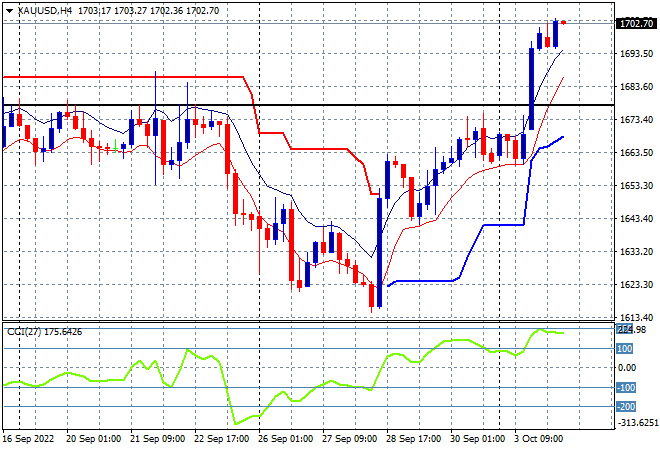The height and width of the screenshot is (450, 660).
Task: Click the -313.6251 CCI axis value
Action: (637, 422)
